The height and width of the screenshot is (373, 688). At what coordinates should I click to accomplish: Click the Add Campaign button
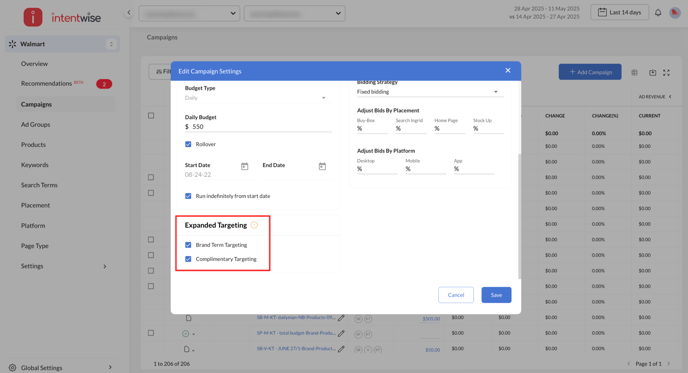590,72
